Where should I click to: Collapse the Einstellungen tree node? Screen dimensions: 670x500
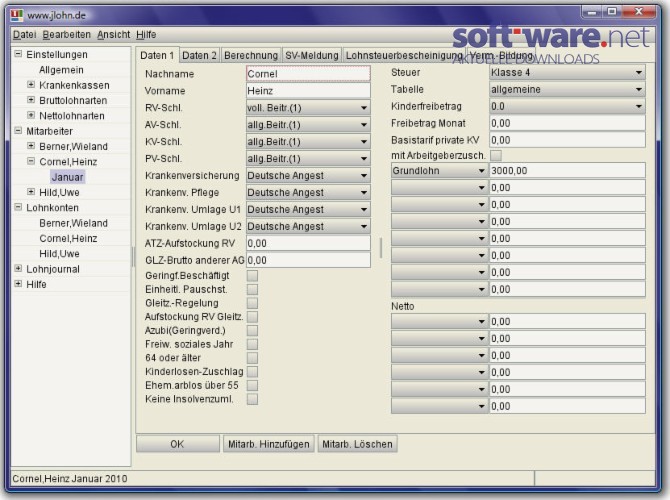pos(18,54)
